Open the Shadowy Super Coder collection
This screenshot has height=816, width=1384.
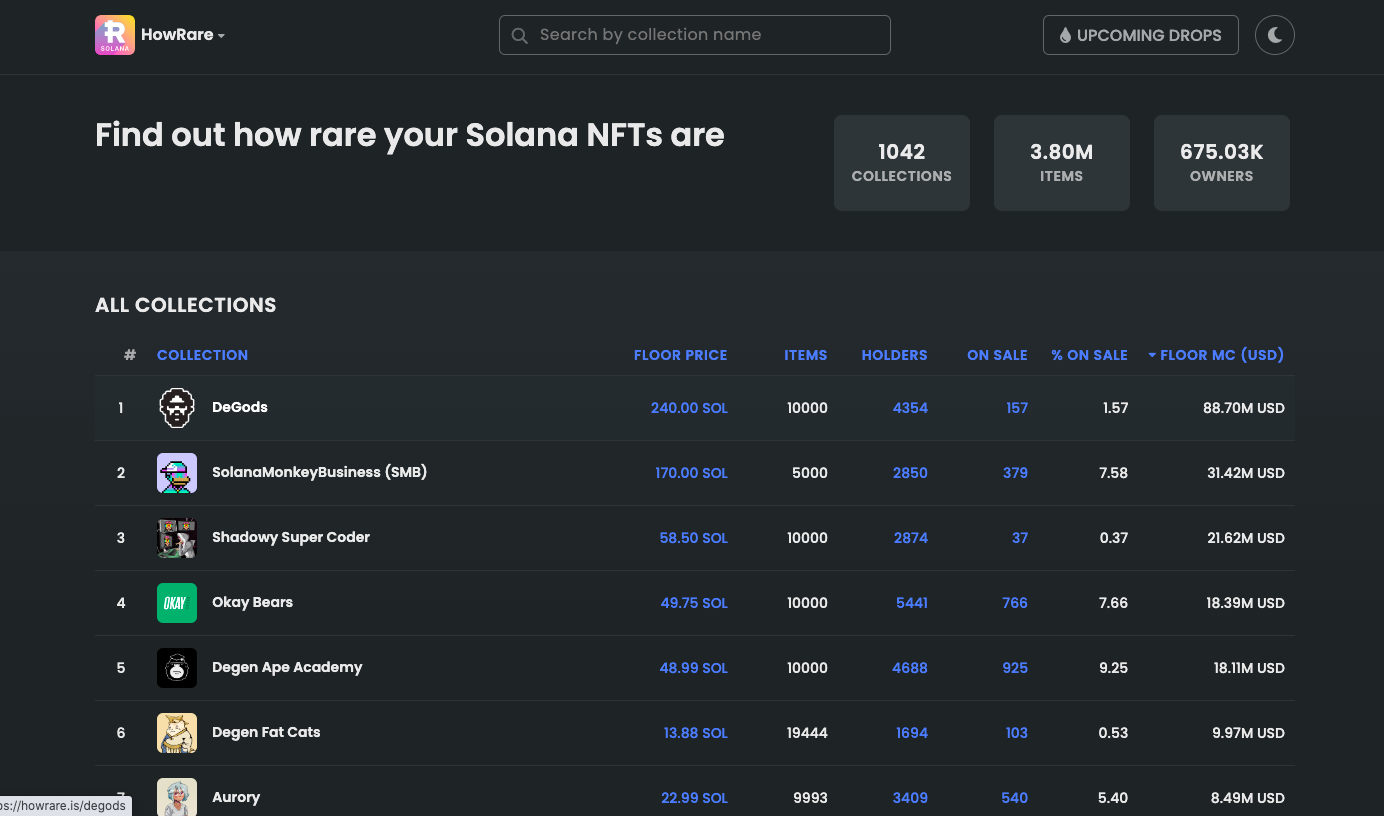[x=291, y=537]
